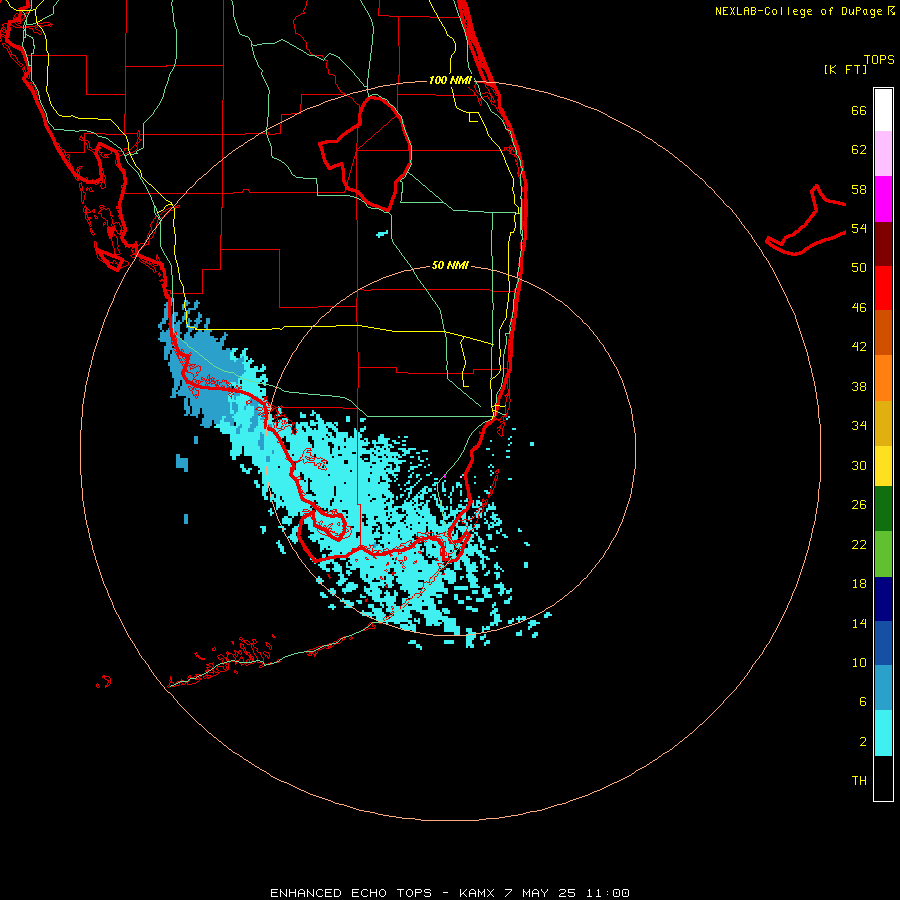Click the magenta legend swatch
This screenshot has height=900, width=900.
click(883, 199)
